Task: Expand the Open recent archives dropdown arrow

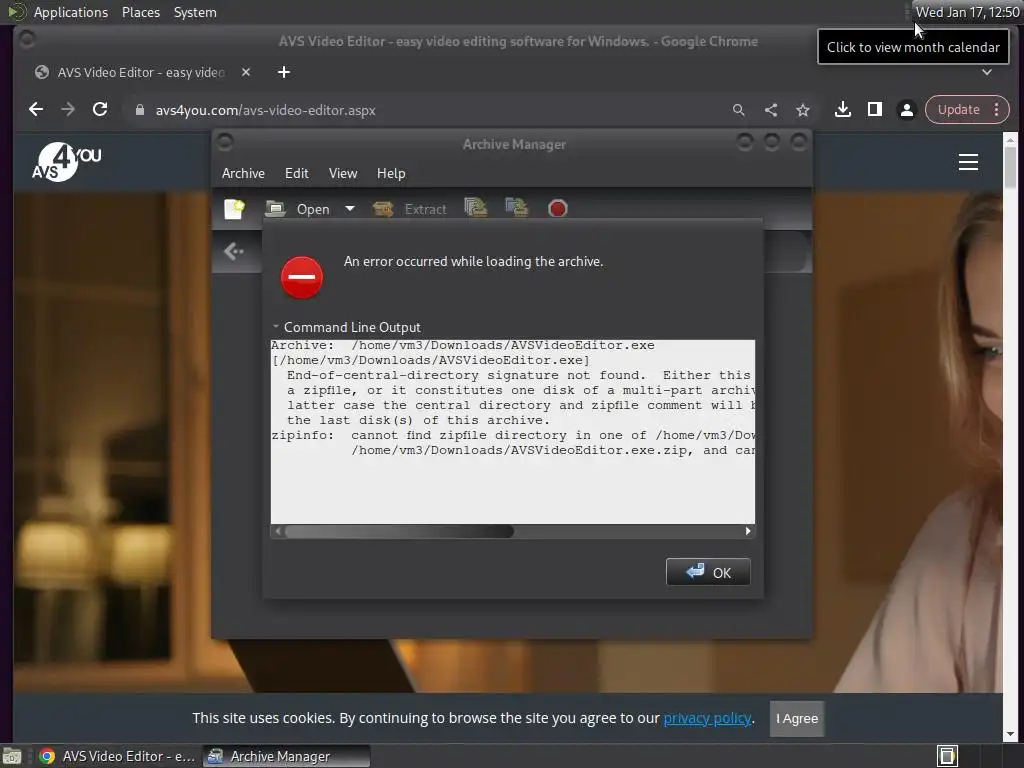Action: pyautogui.click(x=350, y=209)
